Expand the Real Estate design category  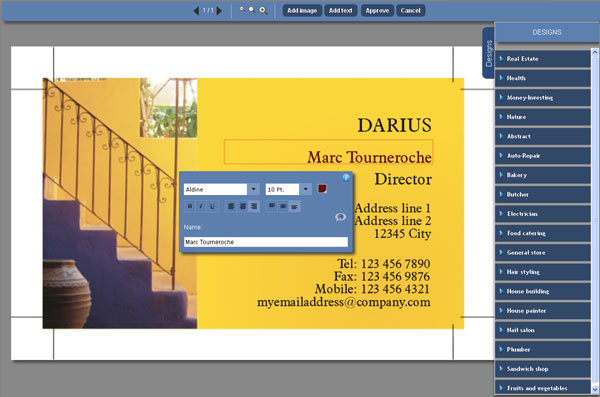click(x=543, y=59)
